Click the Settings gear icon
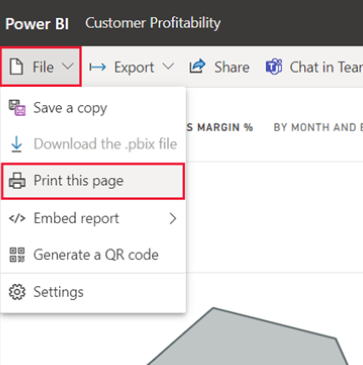363x365 pixels. tap(17, 292)
